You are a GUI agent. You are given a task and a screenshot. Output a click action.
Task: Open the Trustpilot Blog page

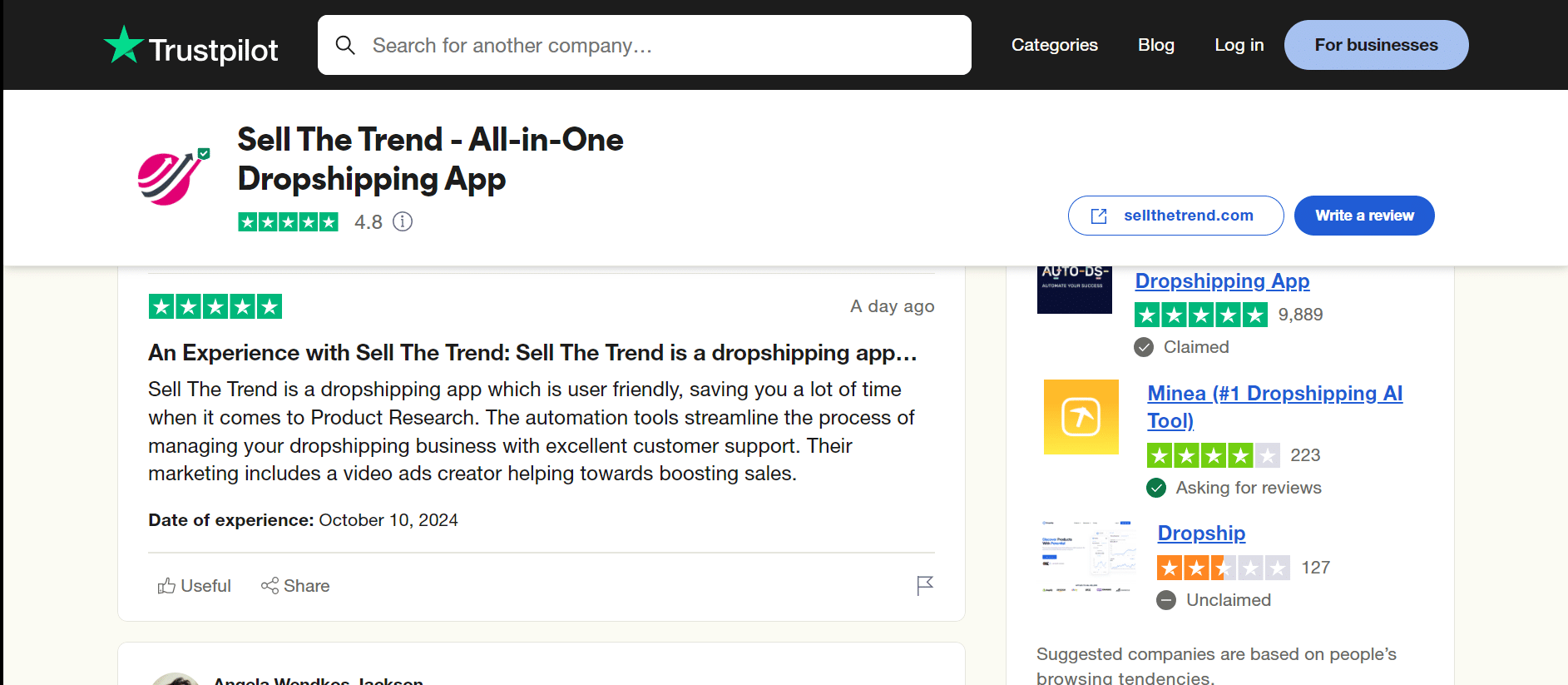tap(1156, 45)
